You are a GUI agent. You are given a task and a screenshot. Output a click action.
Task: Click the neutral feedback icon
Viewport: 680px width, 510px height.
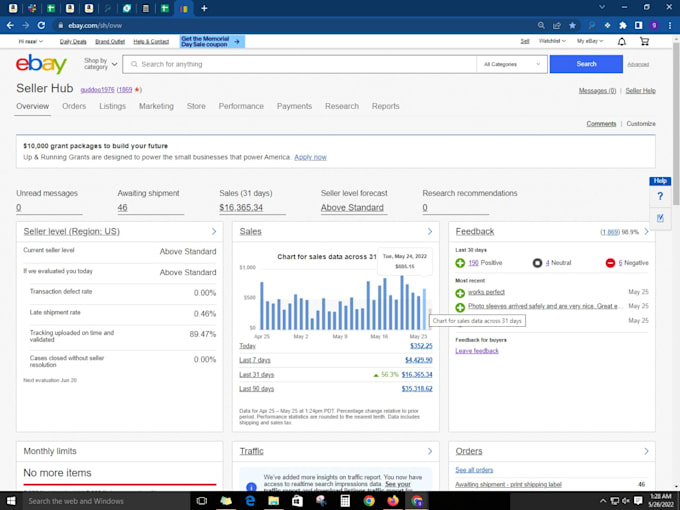537,263
